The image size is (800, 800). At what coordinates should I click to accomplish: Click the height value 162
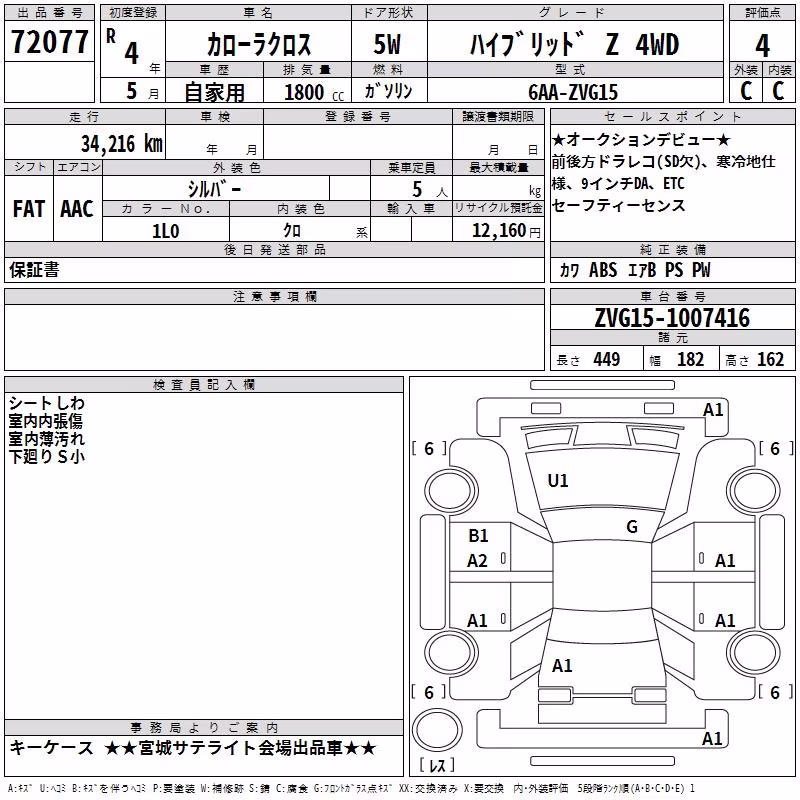coord(770,360)
